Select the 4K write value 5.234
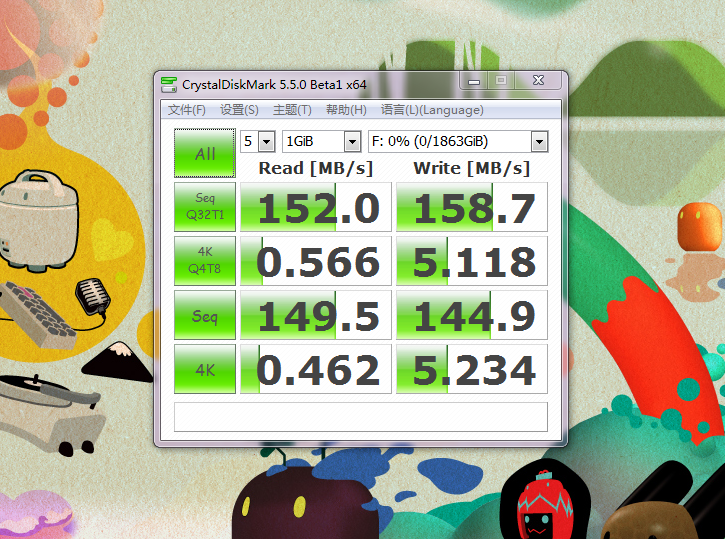Image resolution: width=725 pixels, height=539 pixels. point(472,369)
